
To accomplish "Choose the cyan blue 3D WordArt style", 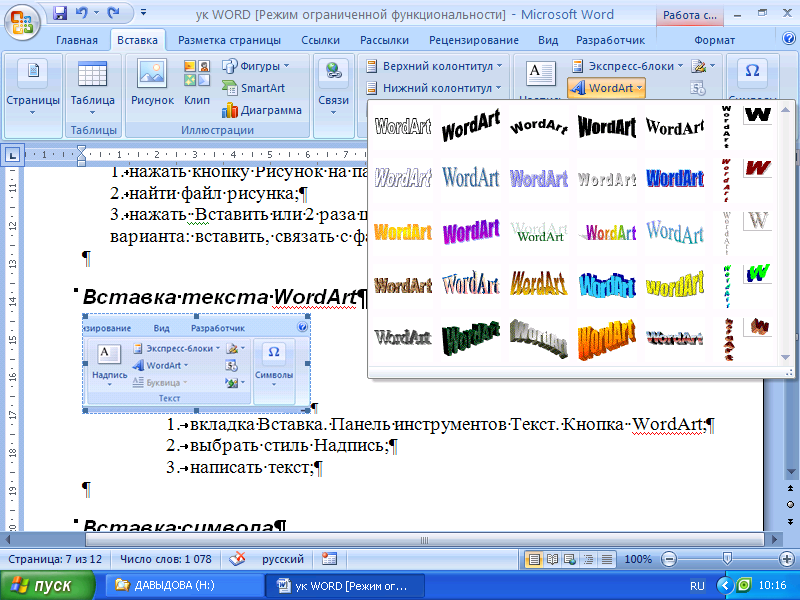I will (607, 286).
